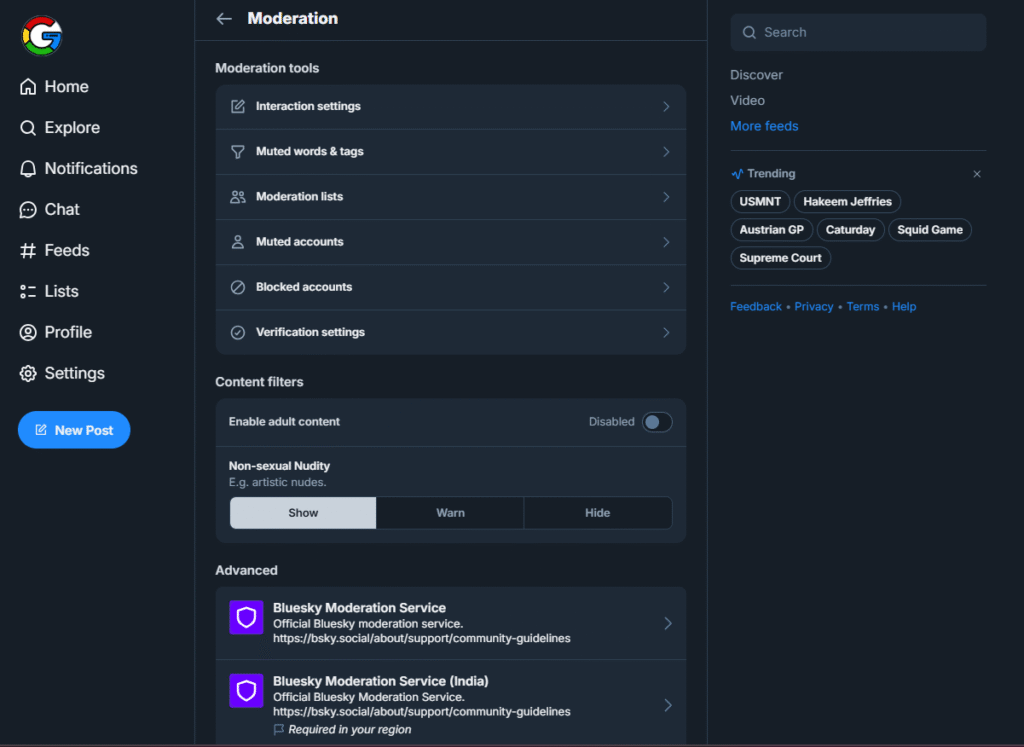Open Explore from the sidebar
The image size is (1024, 747).
pyautogui.click(x=60, y=128)
